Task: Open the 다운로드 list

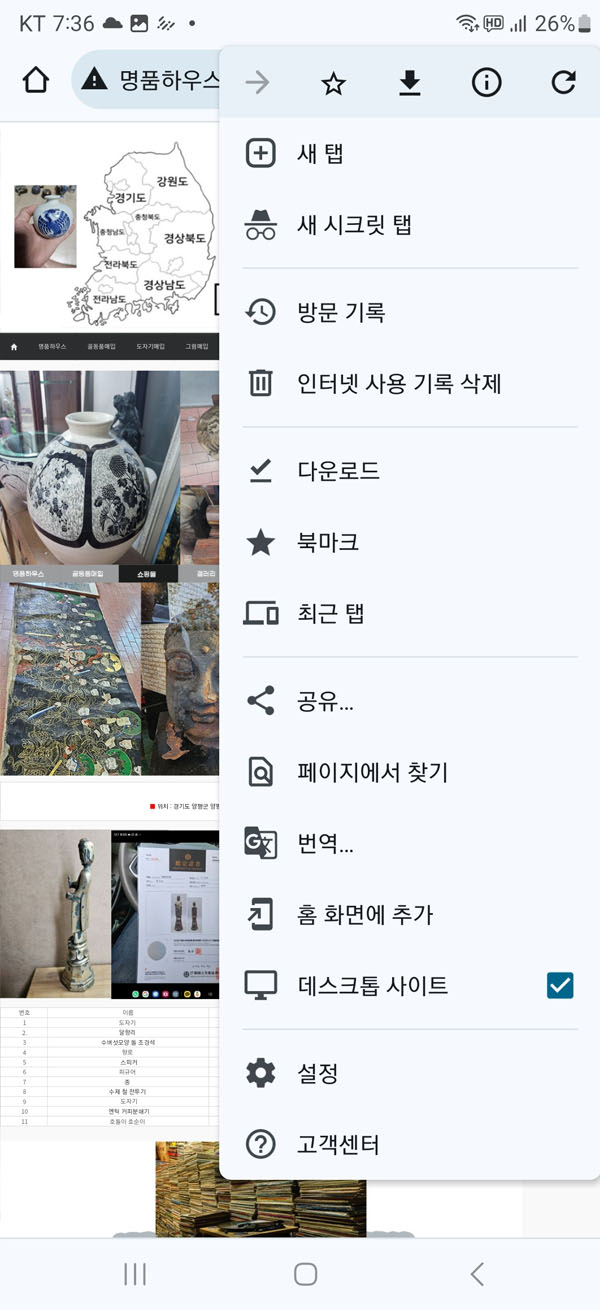Action: point(410,471)
